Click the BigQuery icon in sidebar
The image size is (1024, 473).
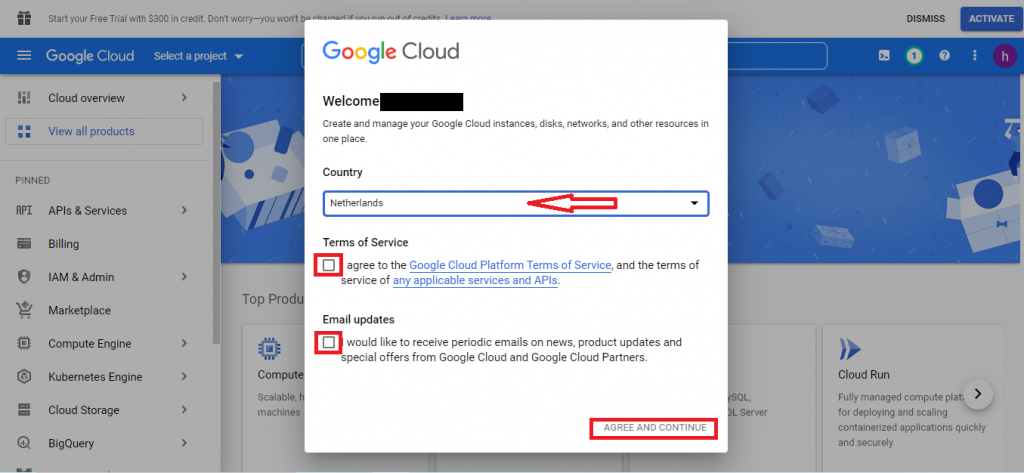(24, 444)
